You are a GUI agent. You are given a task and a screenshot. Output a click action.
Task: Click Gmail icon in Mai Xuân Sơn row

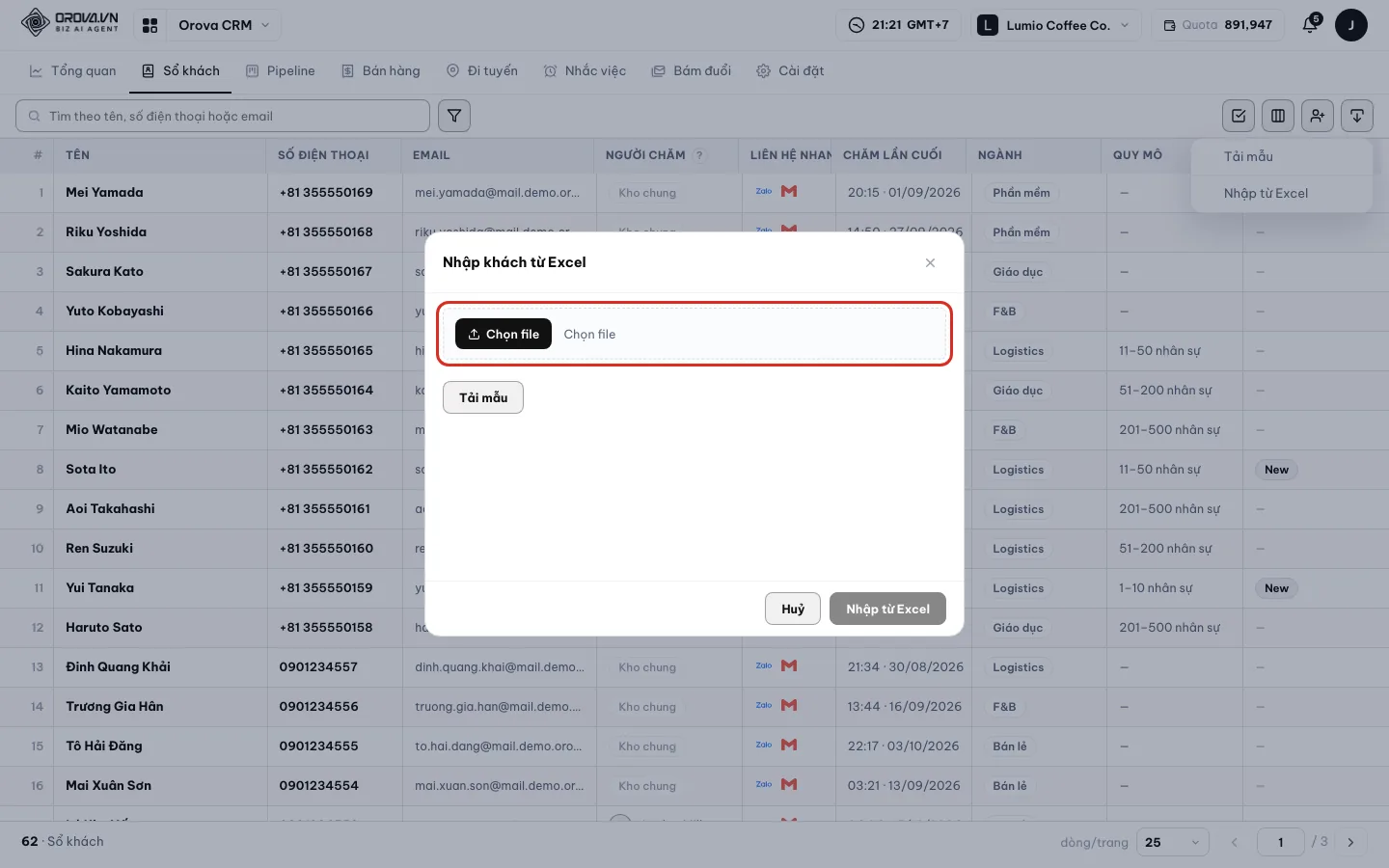(x=789, y=784)
